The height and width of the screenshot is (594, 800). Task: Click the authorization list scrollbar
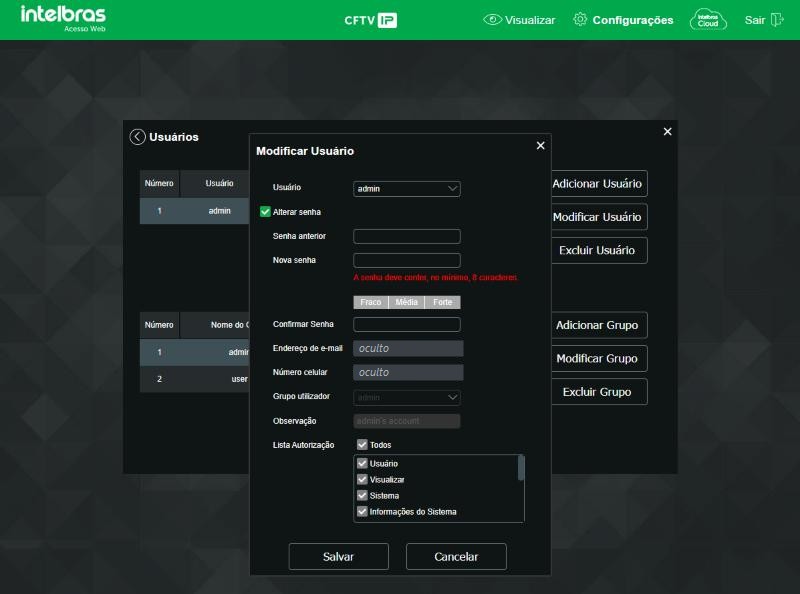521,468
